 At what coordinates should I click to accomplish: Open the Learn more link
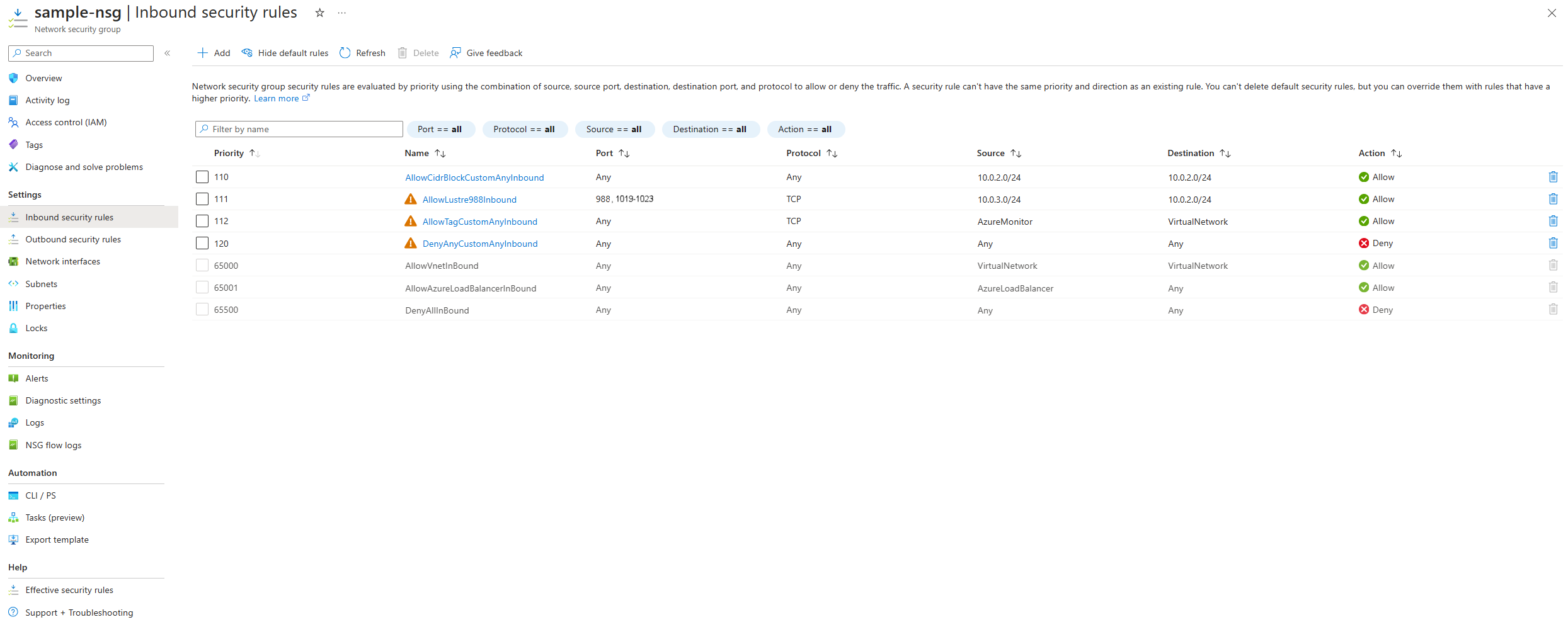282,98
